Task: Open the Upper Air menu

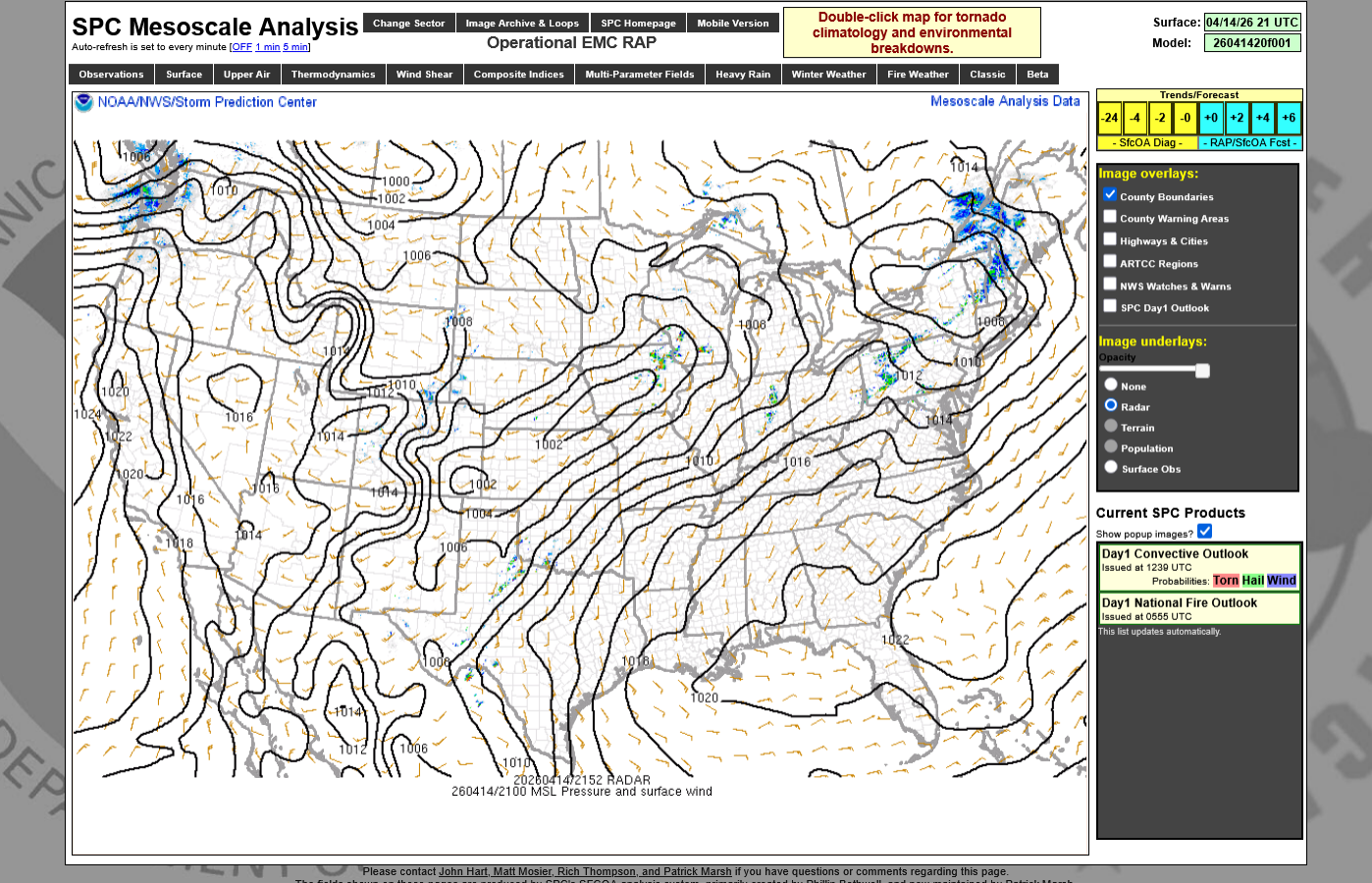Action: tap(246, 75)
